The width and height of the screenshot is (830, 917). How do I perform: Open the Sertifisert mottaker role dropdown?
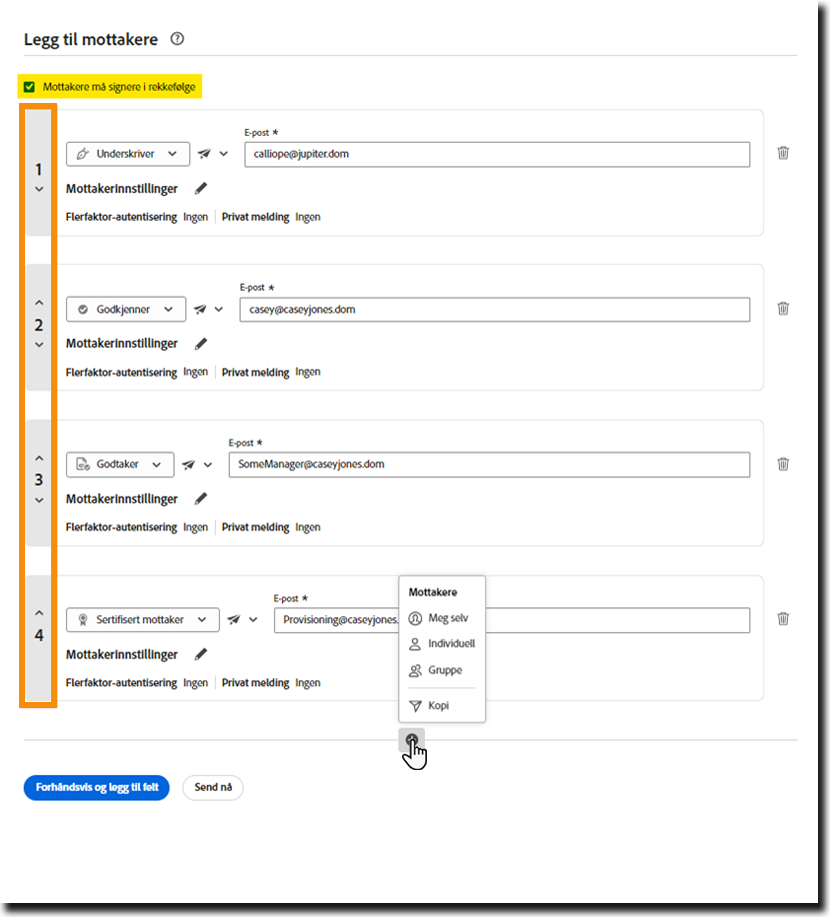point(143,620)
